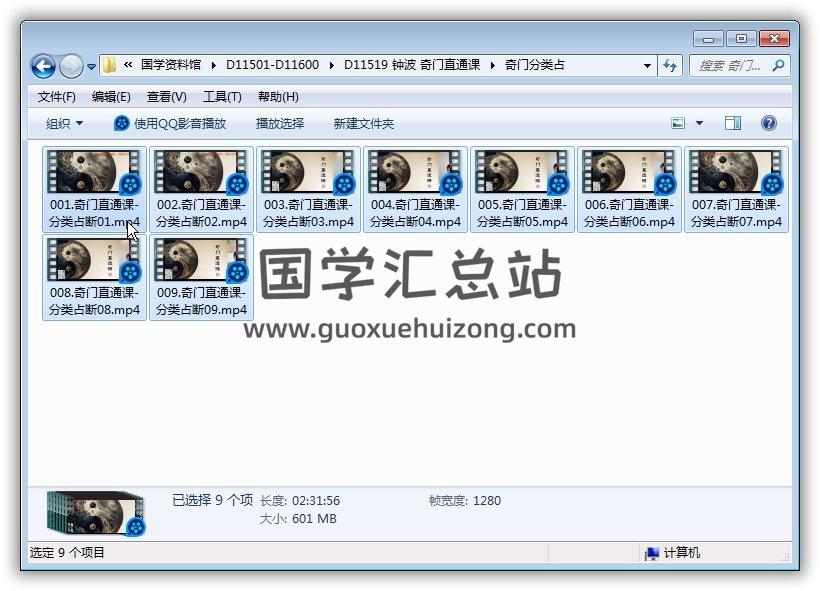Screen dimensions: 820x591
Task: Refresh the folder view
Action: [x=670, y=66]
